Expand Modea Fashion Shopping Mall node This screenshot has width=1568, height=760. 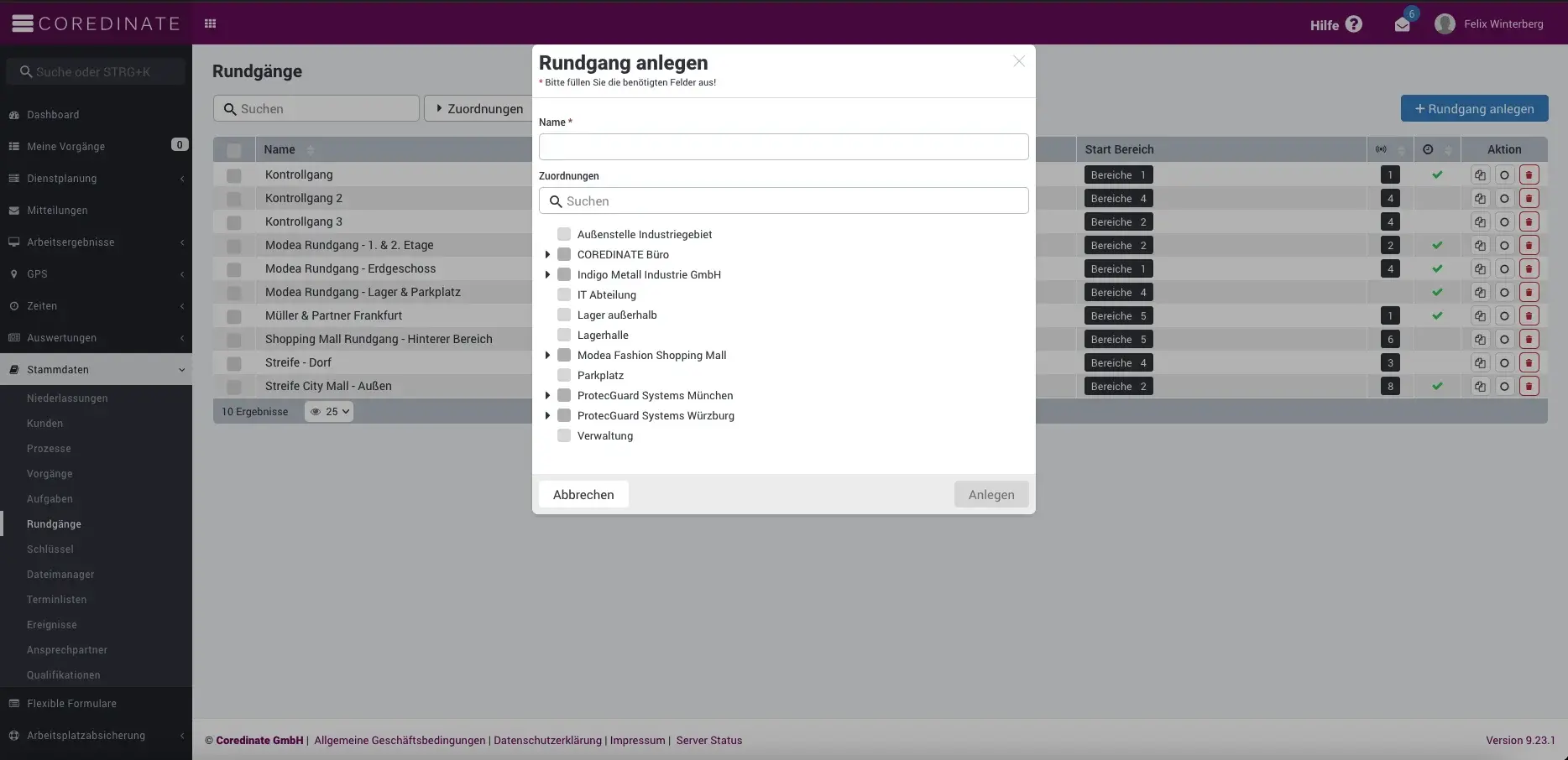[547, 355]
